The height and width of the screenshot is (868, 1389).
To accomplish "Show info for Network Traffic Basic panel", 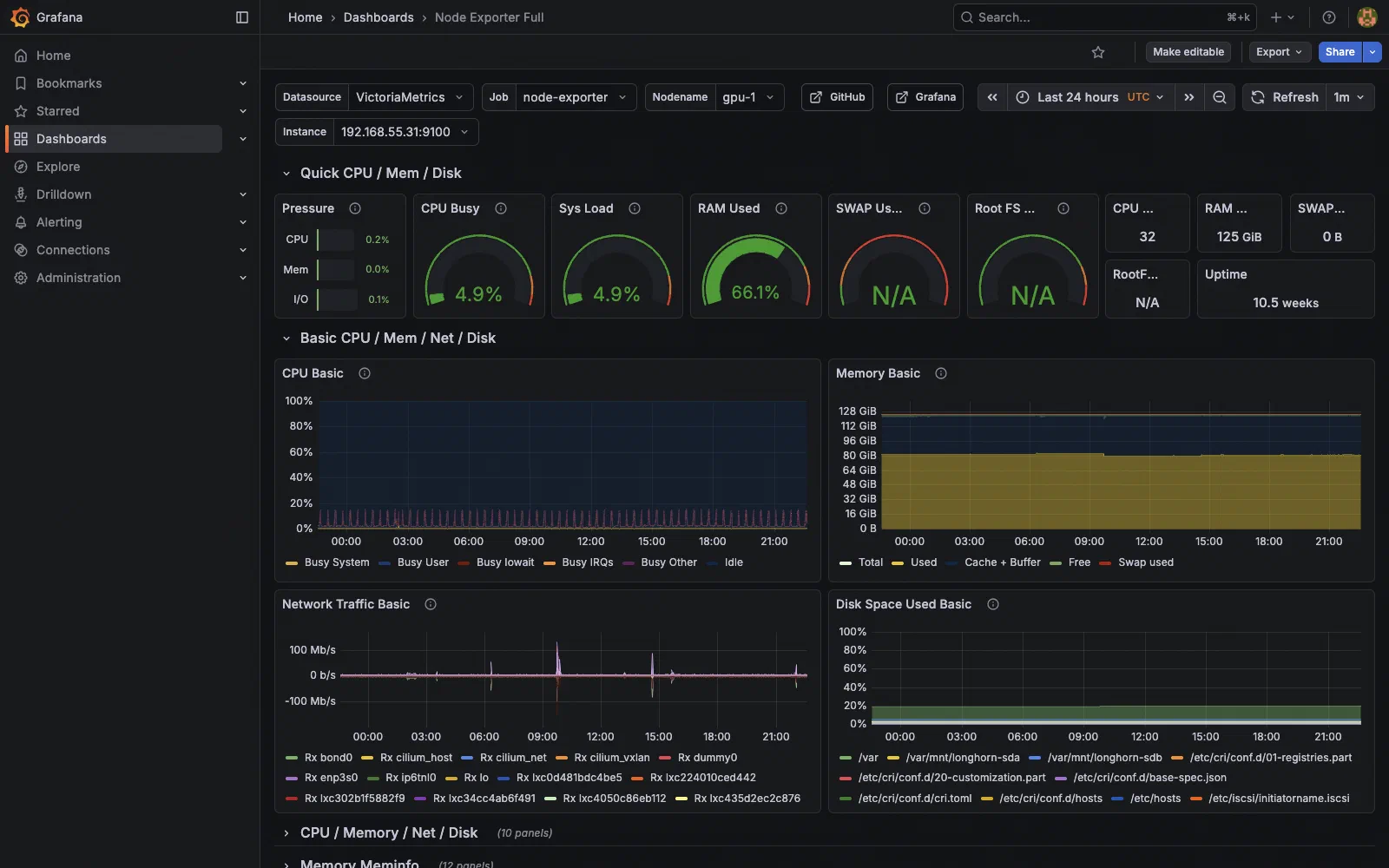I will [431, 604].
